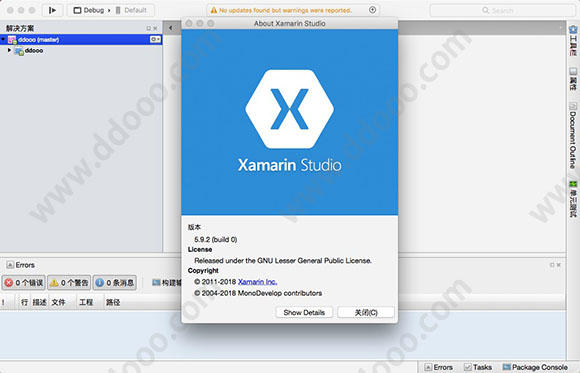Image resolution: width=580 pixels, height=373 pixels.
Task: Click the About dialog red close button
Action: pos(189,23)
